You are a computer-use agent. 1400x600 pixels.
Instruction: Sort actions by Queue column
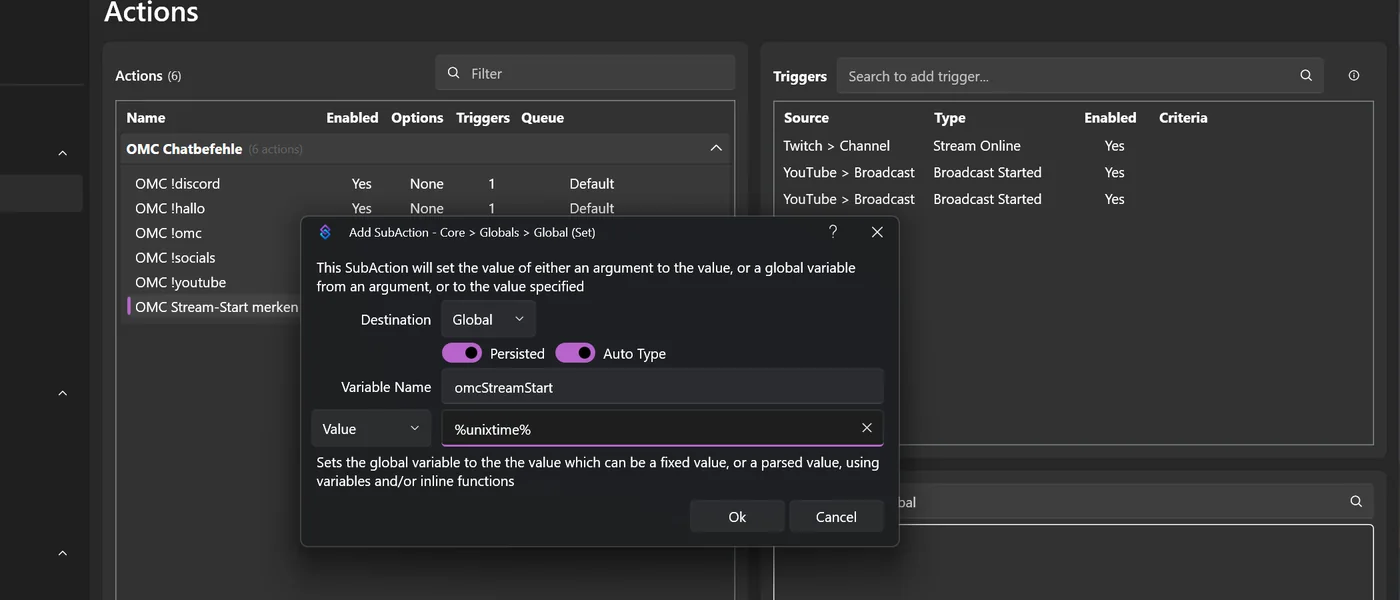click(543, 118)
